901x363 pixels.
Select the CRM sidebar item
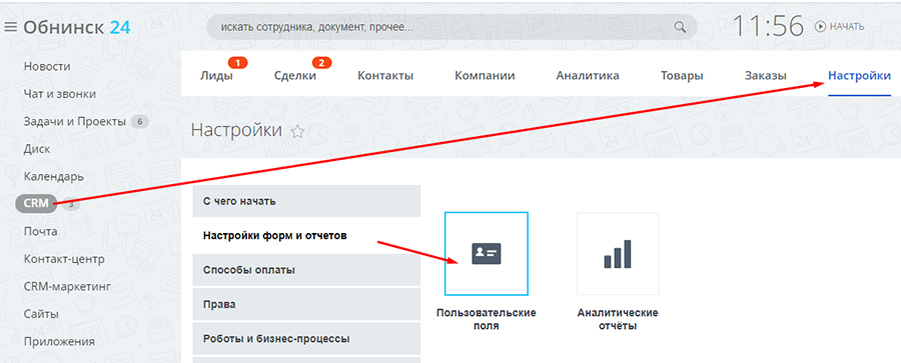(x=36, y=203)
